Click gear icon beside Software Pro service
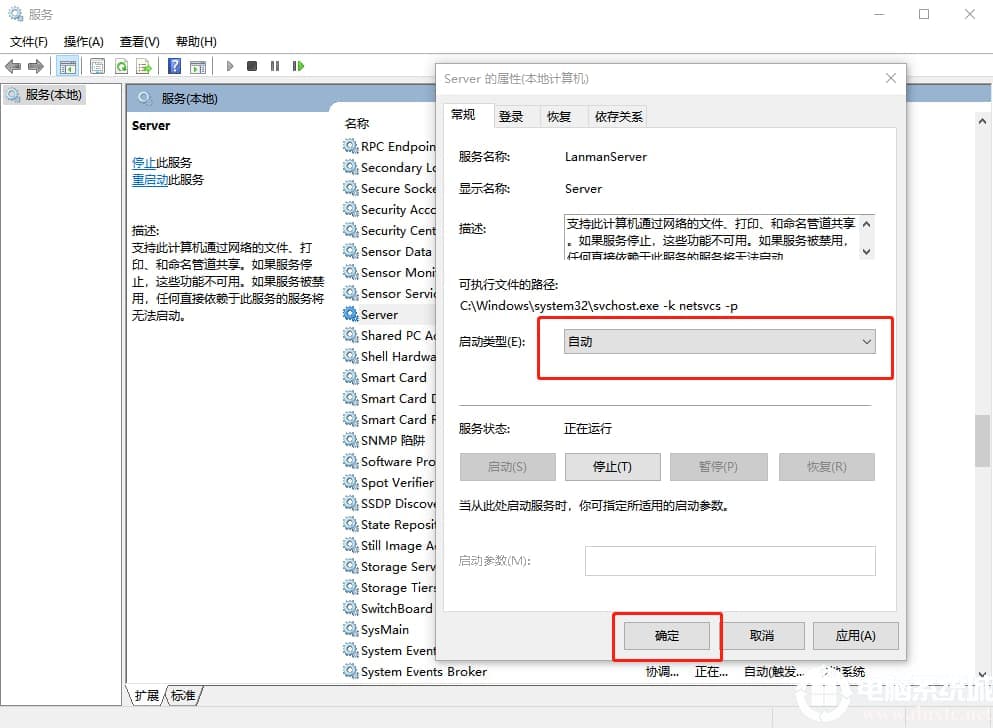Viewport: 993px width, 728px height. (350, 461)
